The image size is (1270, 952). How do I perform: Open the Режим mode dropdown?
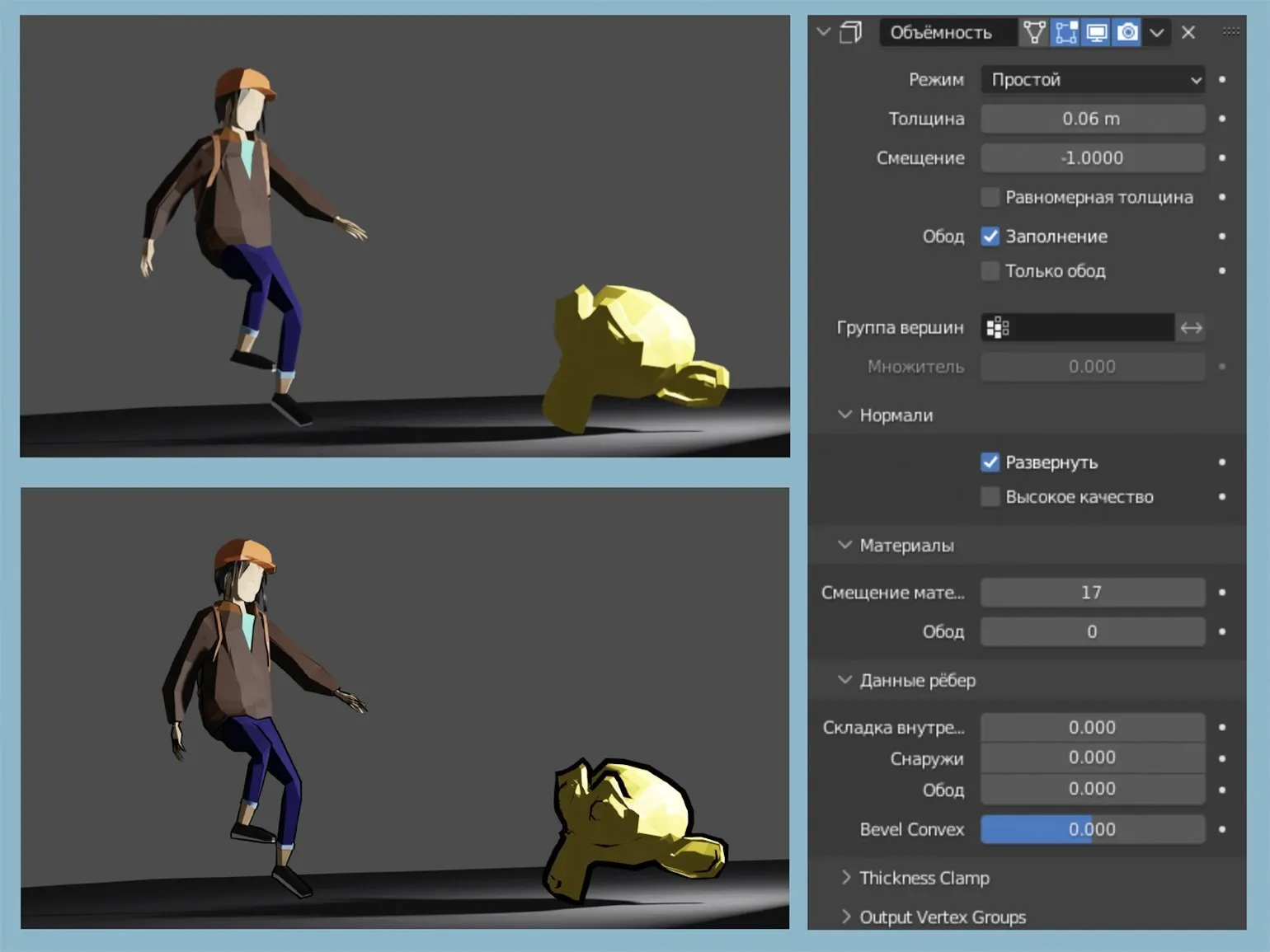pos(1093,80)
